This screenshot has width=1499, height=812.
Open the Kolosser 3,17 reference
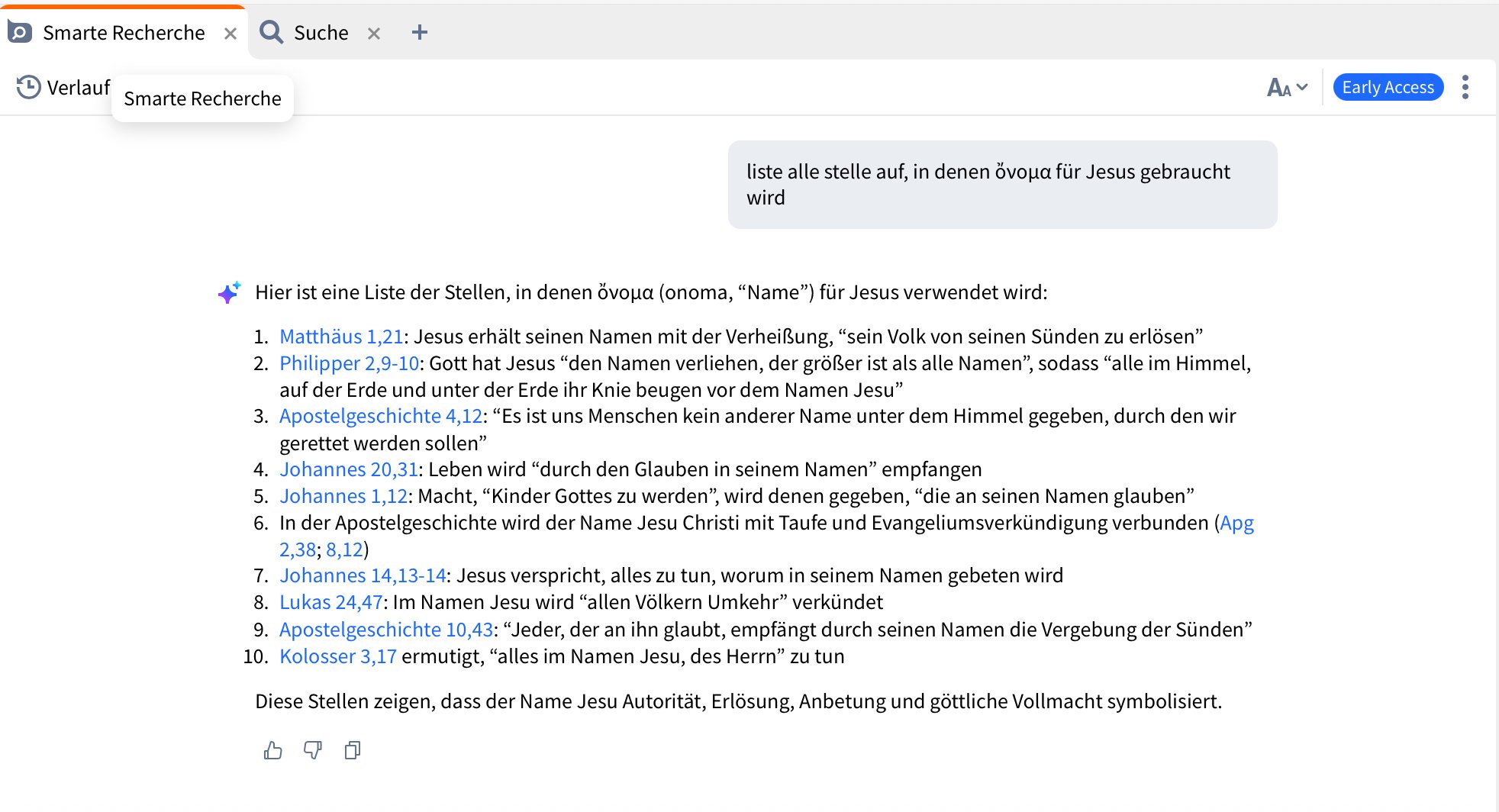click(x=338, y=656)
